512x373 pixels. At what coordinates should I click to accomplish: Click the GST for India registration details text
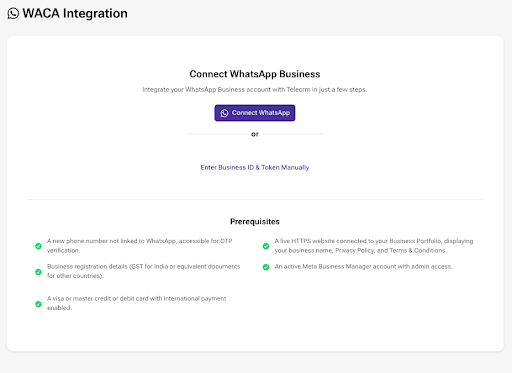[x=144, y=271]
